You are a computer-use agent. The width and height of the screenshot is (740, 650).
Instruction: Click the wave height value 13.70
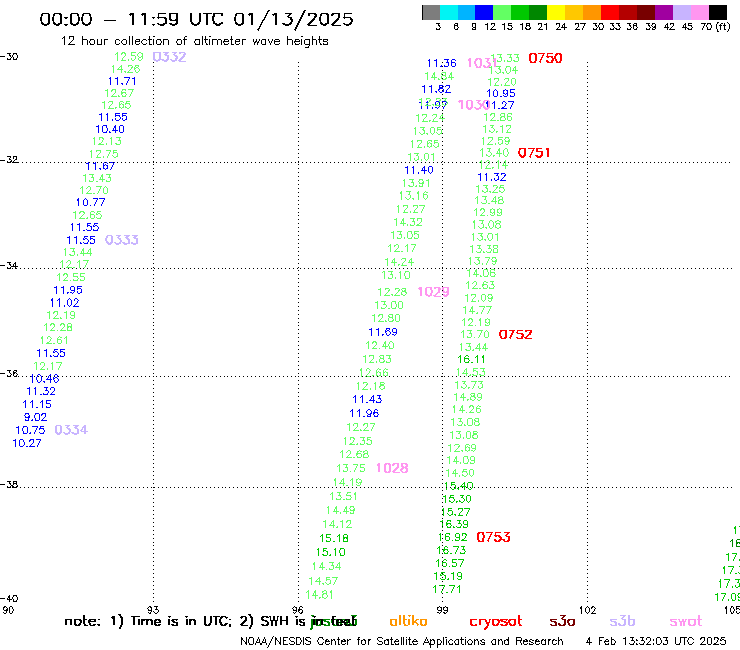475,334
